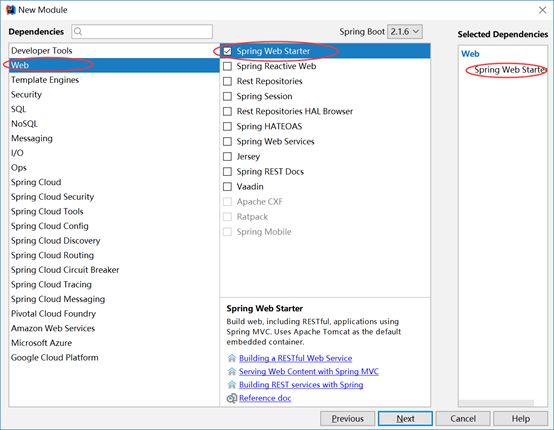
Task: Open the Reference doc link
Action: tap(265, 398)
